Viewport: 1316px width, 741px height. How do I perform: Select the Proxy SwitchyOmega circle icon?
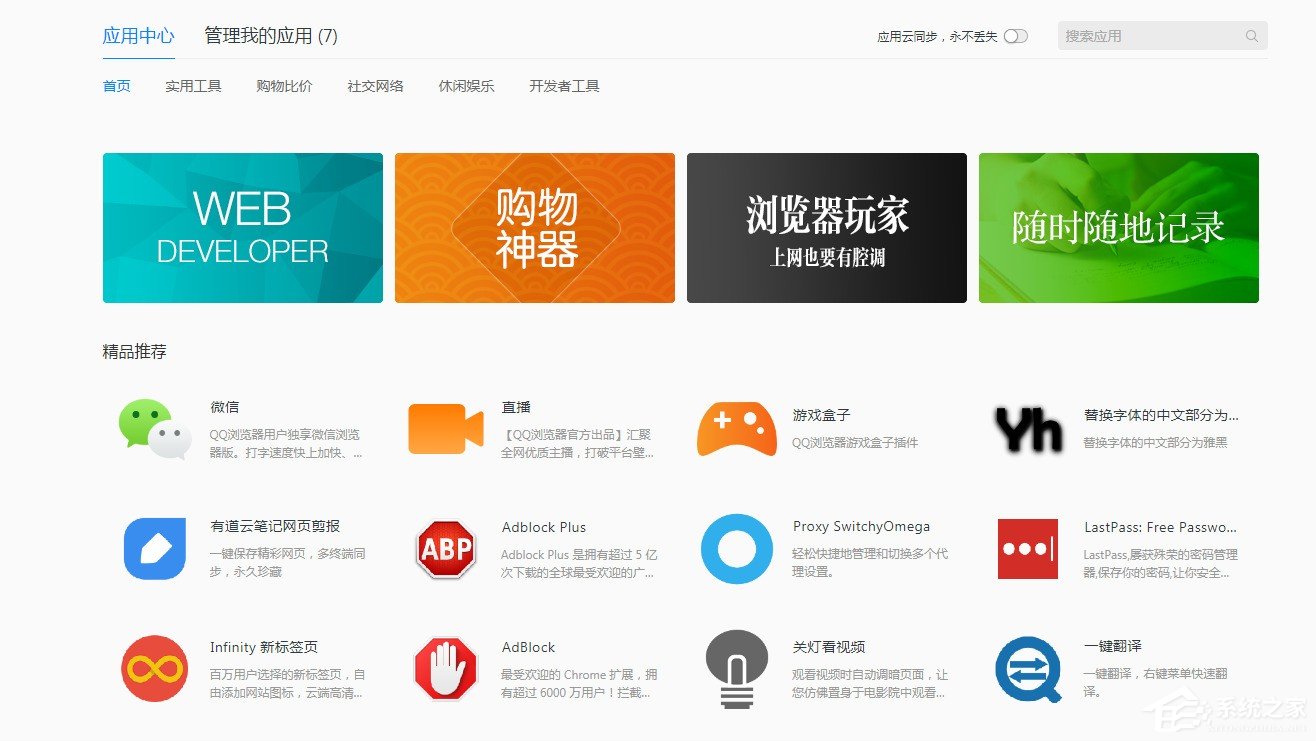point(736,549)
